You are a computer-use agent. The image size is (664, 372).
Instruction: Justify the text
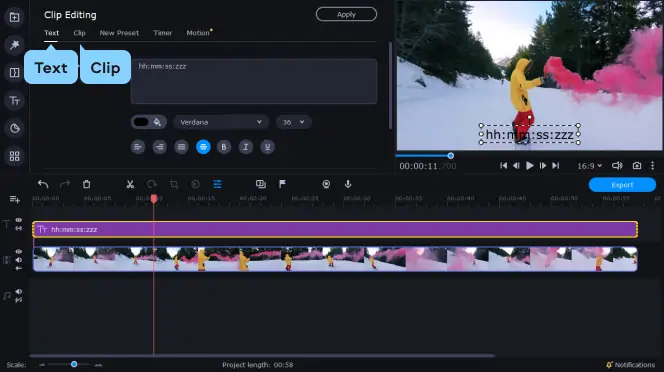pos(181,147)
